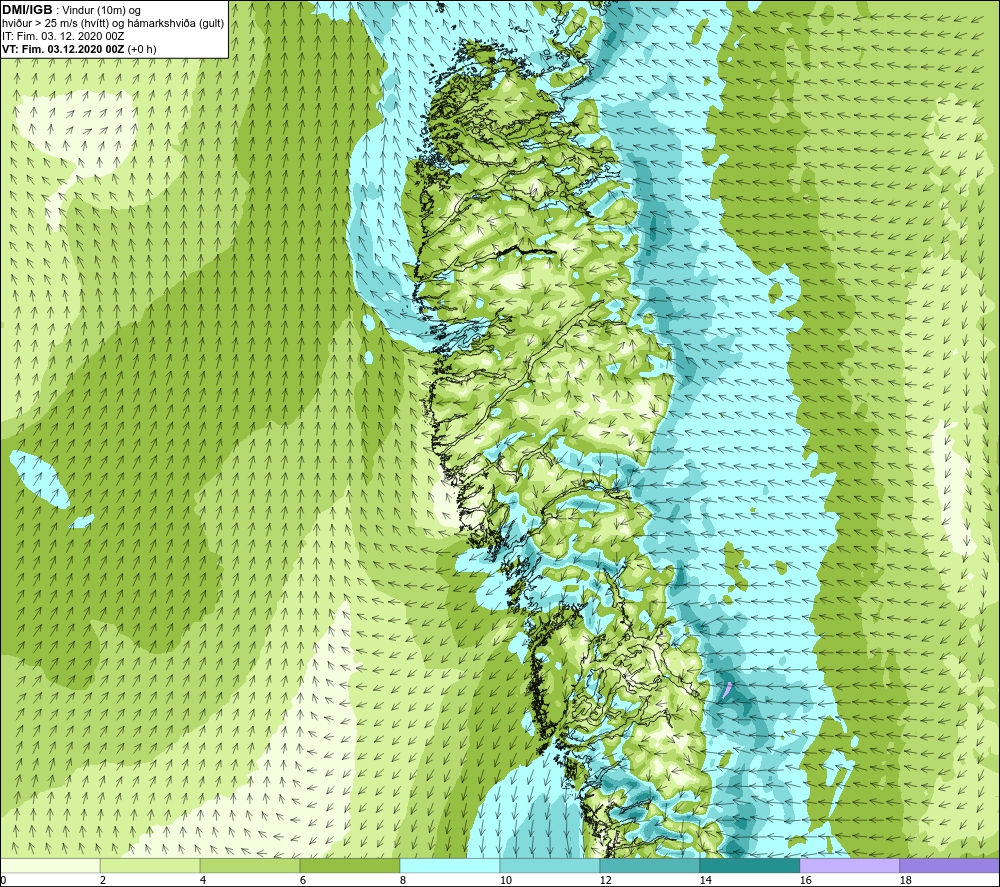Click the 6–8 m/s dark green legend swatch
The image size is (1000, 887).
click(349, 865)
